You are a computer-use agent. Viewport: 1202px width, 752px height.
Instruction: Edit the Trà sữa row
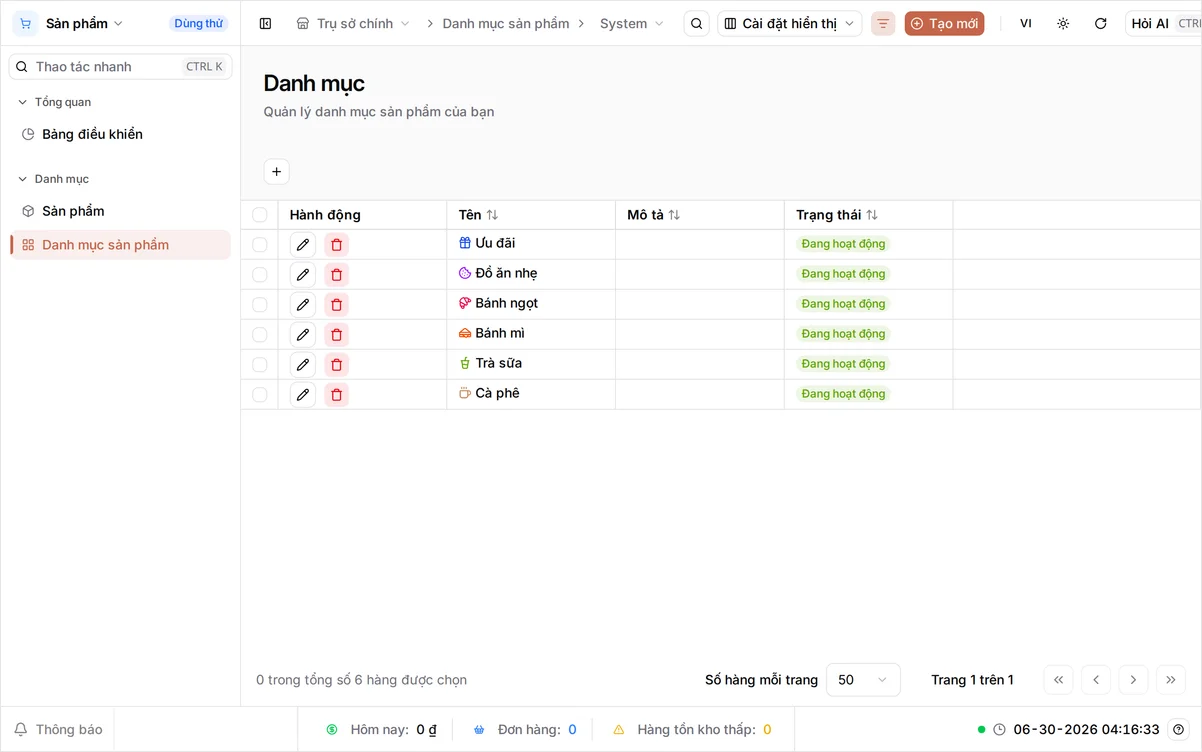tap(303, 365)
